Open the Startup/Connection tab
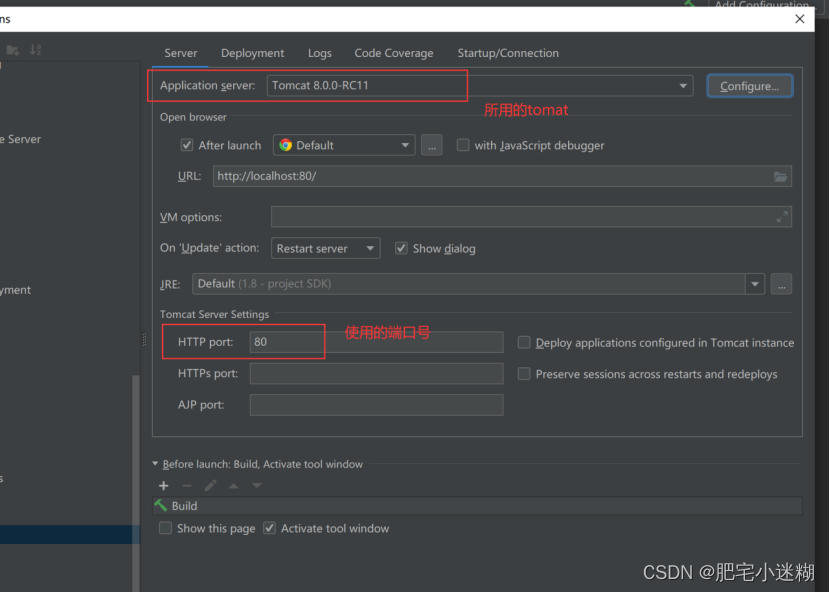830x592 pixels. 508,53
